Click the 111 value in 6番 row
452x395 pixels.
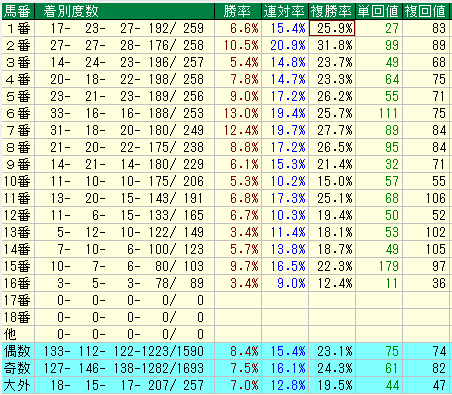(x=388, y=113)
